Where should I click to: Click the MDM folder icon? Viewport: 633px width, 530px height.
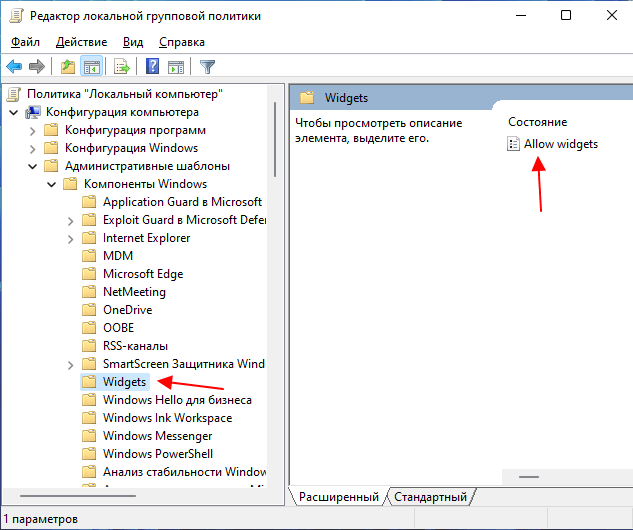[89, 256]
